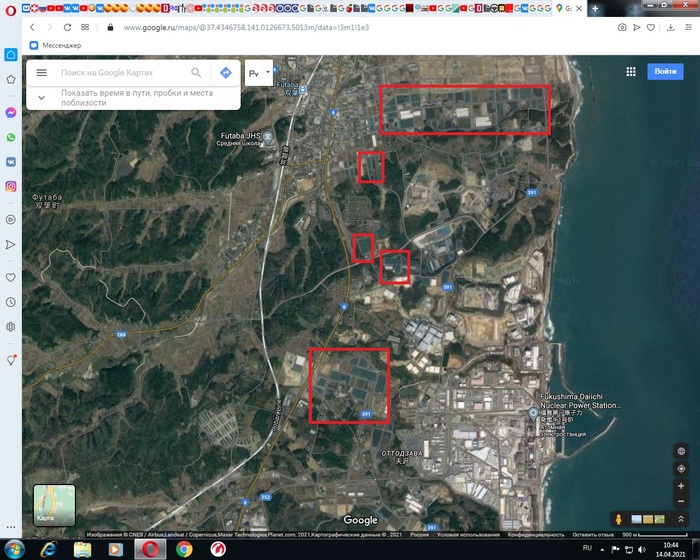Screen dimensions: 700x560
Task: Open the media player taskbar icon
Action: click(x=116, y=549)
